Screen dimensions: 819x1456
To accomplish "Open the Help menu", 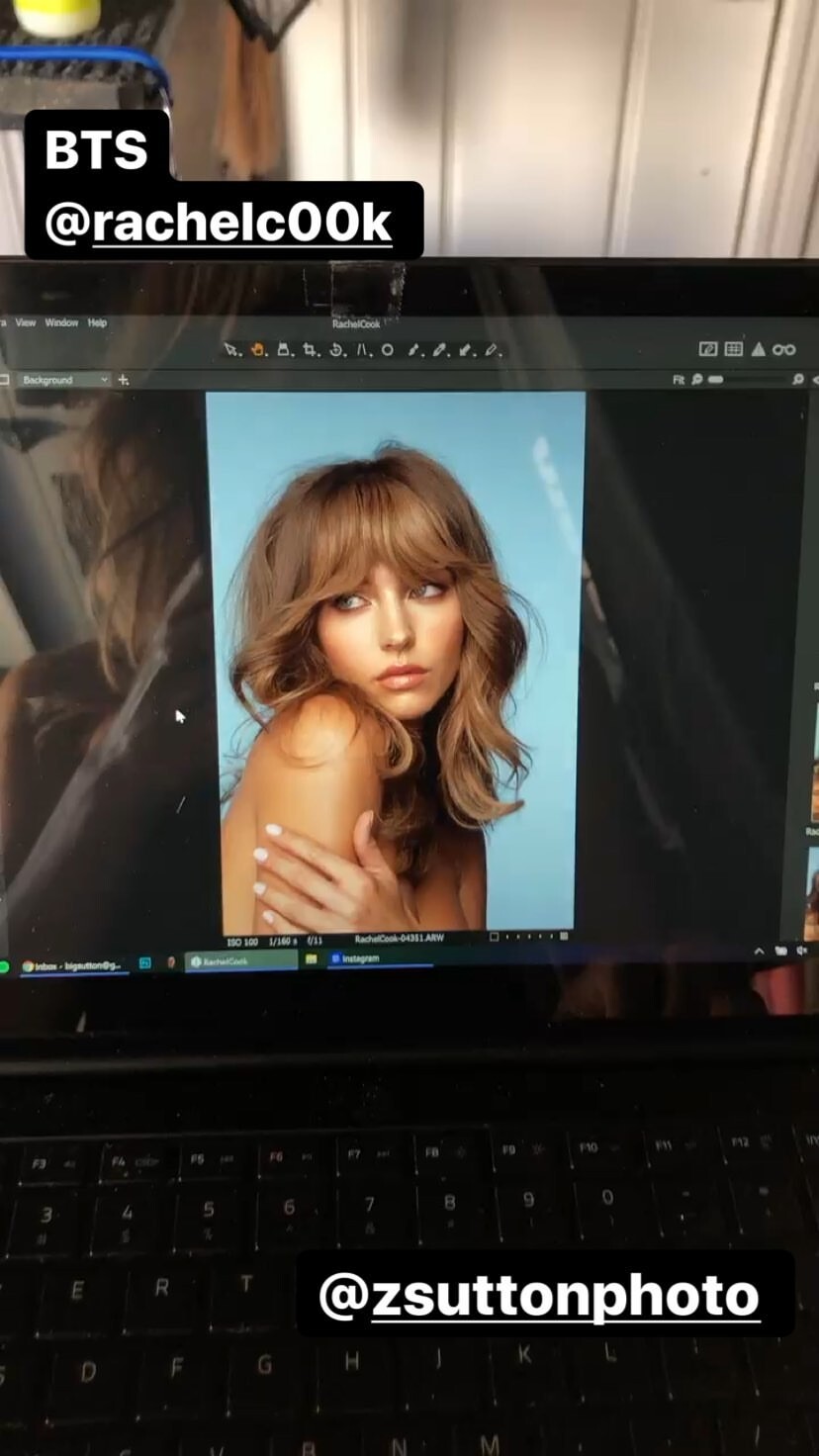I will click(x=97, y=322).
